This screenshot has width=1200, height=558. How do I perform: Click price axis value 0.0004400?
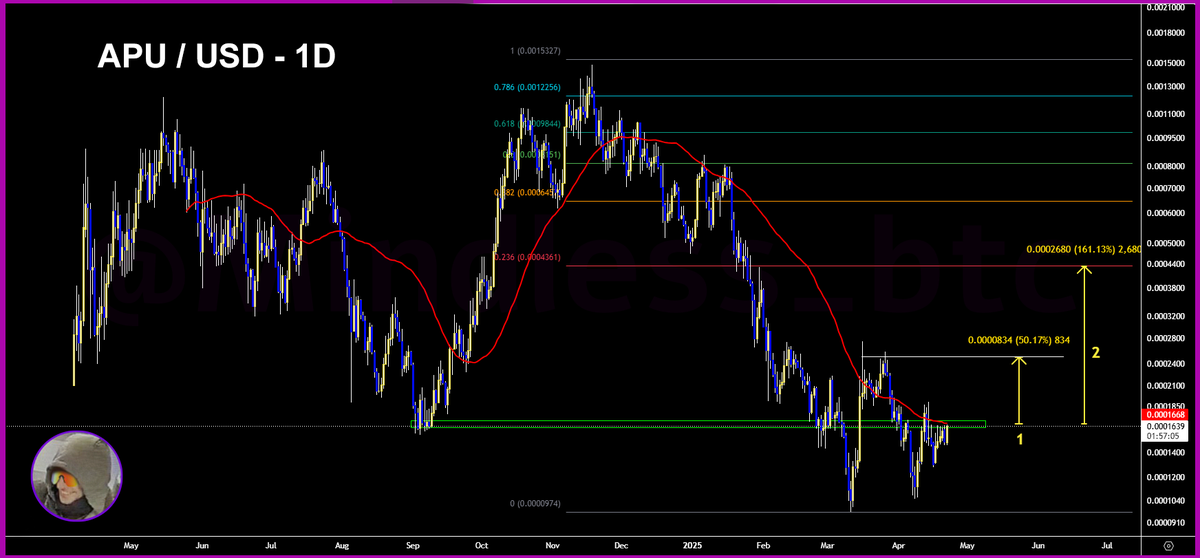click(1166, 263)
